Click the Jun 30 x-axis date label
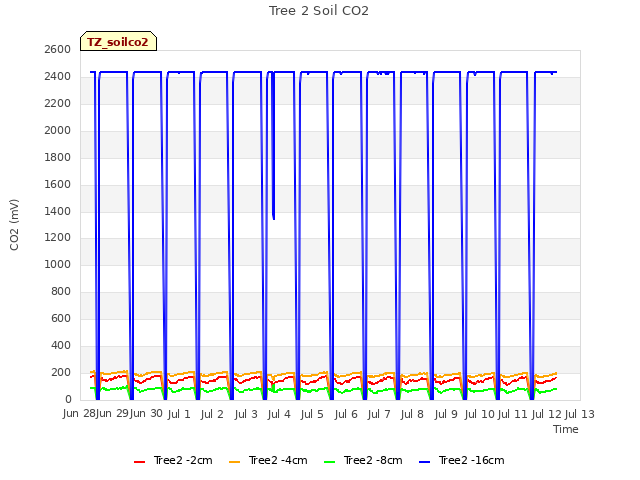The height and width of the screenshot is (480, 640). point(146,414)
